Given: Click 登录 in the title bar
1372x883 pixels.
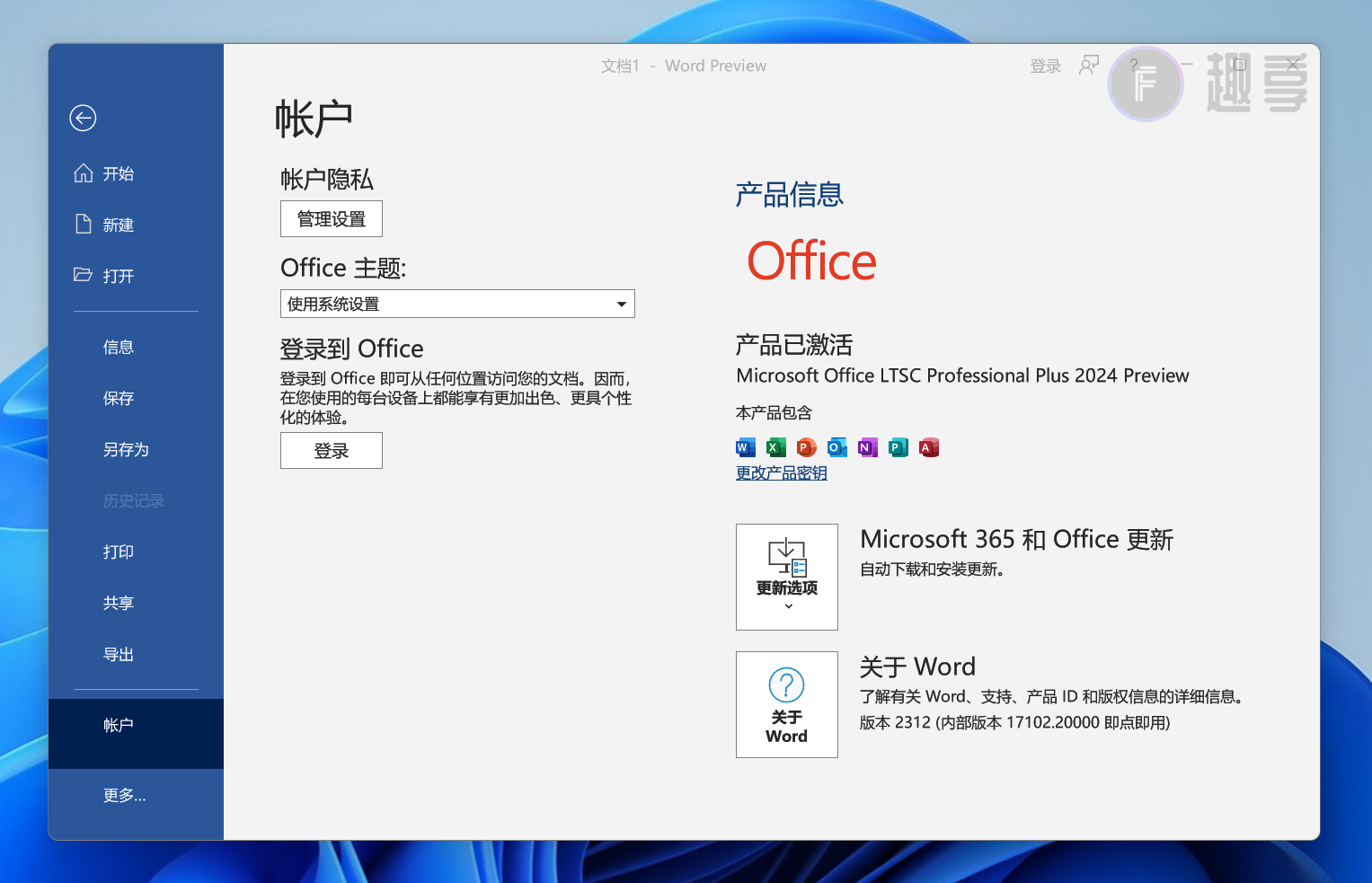Looking at the screenshot, I should [1046, 66].
